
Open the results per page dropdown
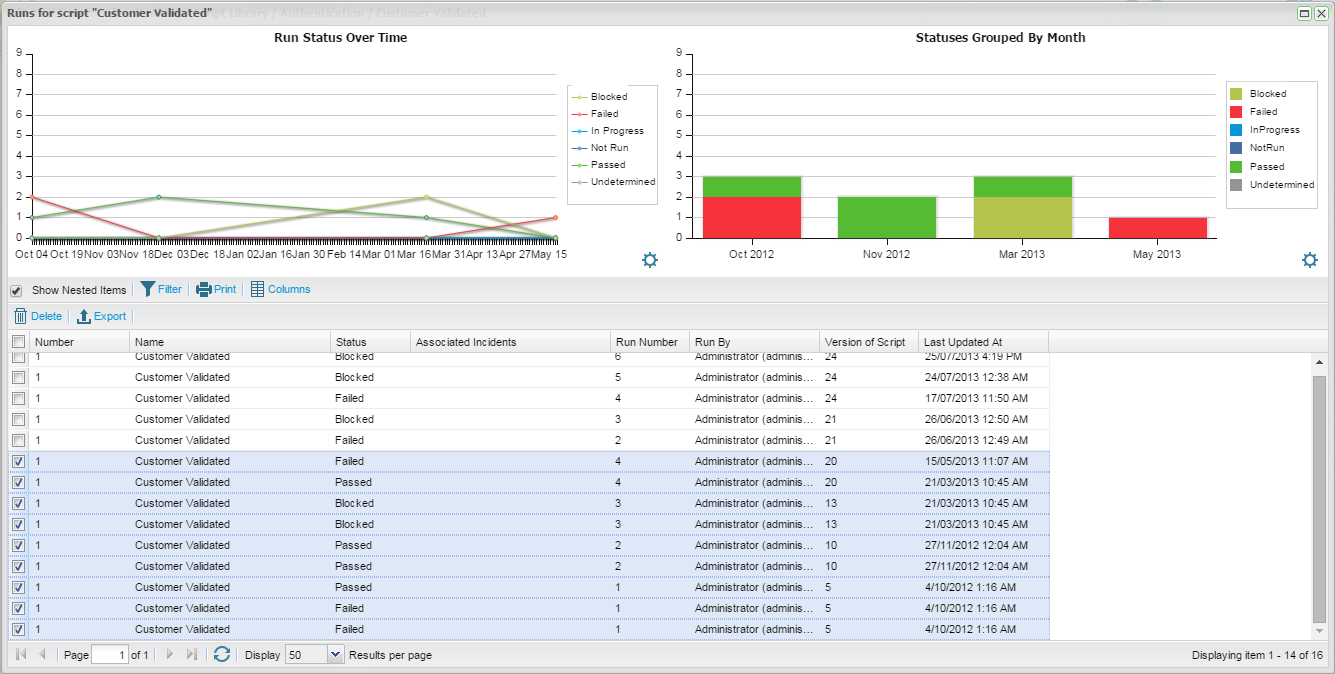pyautogui.click(x=336, y=655)
